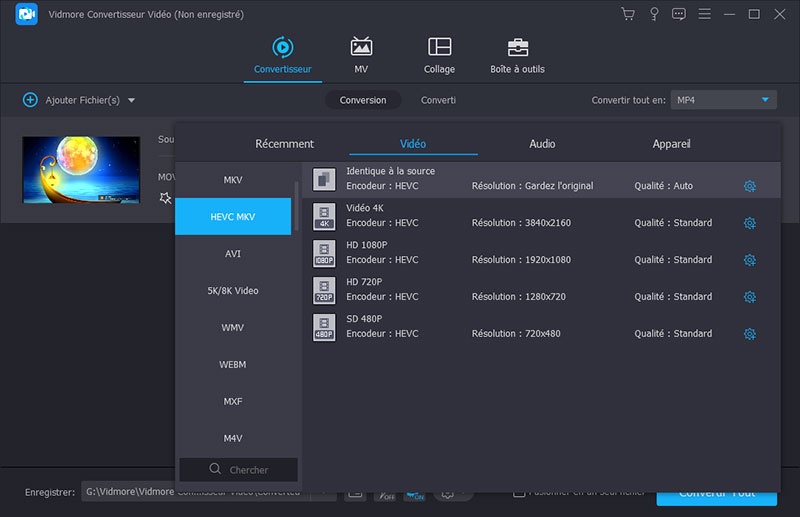Open settings gear for Vidéo 4K preset
The height and width of the screenshot is (517, 800).
(749, 223)
